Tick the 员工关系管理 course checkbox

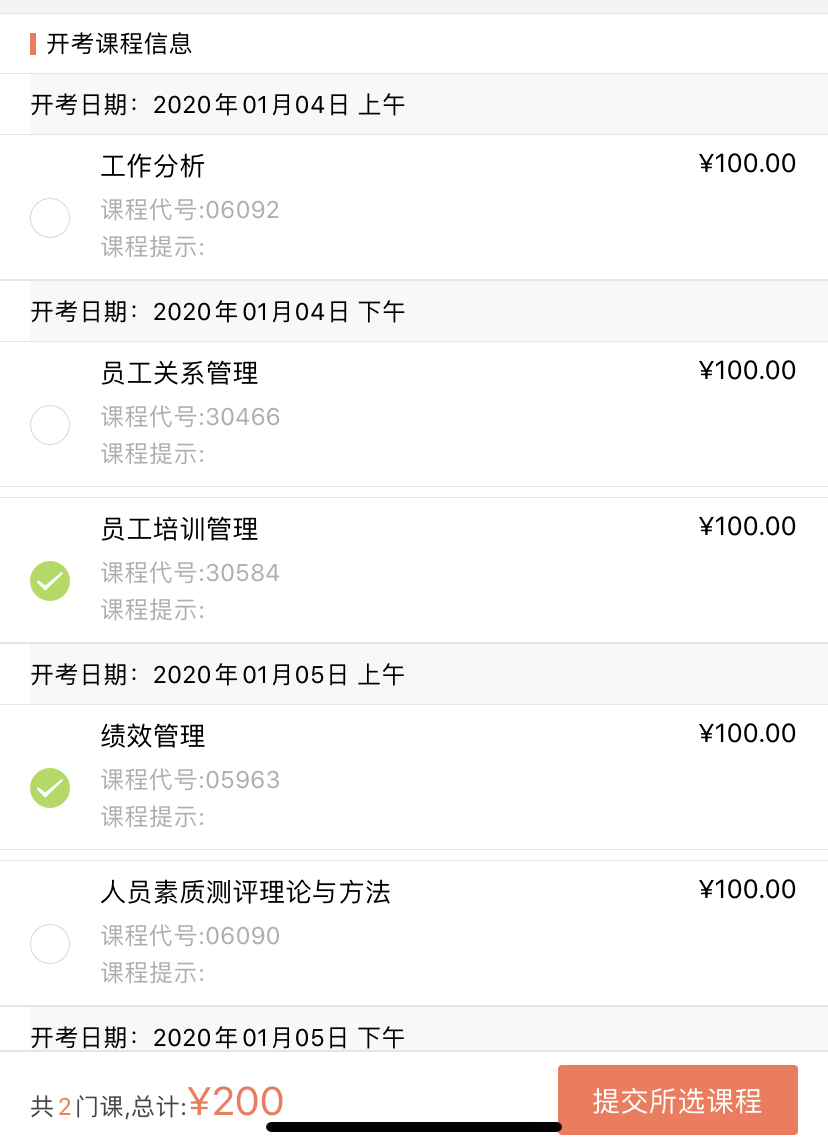point(50,425)
